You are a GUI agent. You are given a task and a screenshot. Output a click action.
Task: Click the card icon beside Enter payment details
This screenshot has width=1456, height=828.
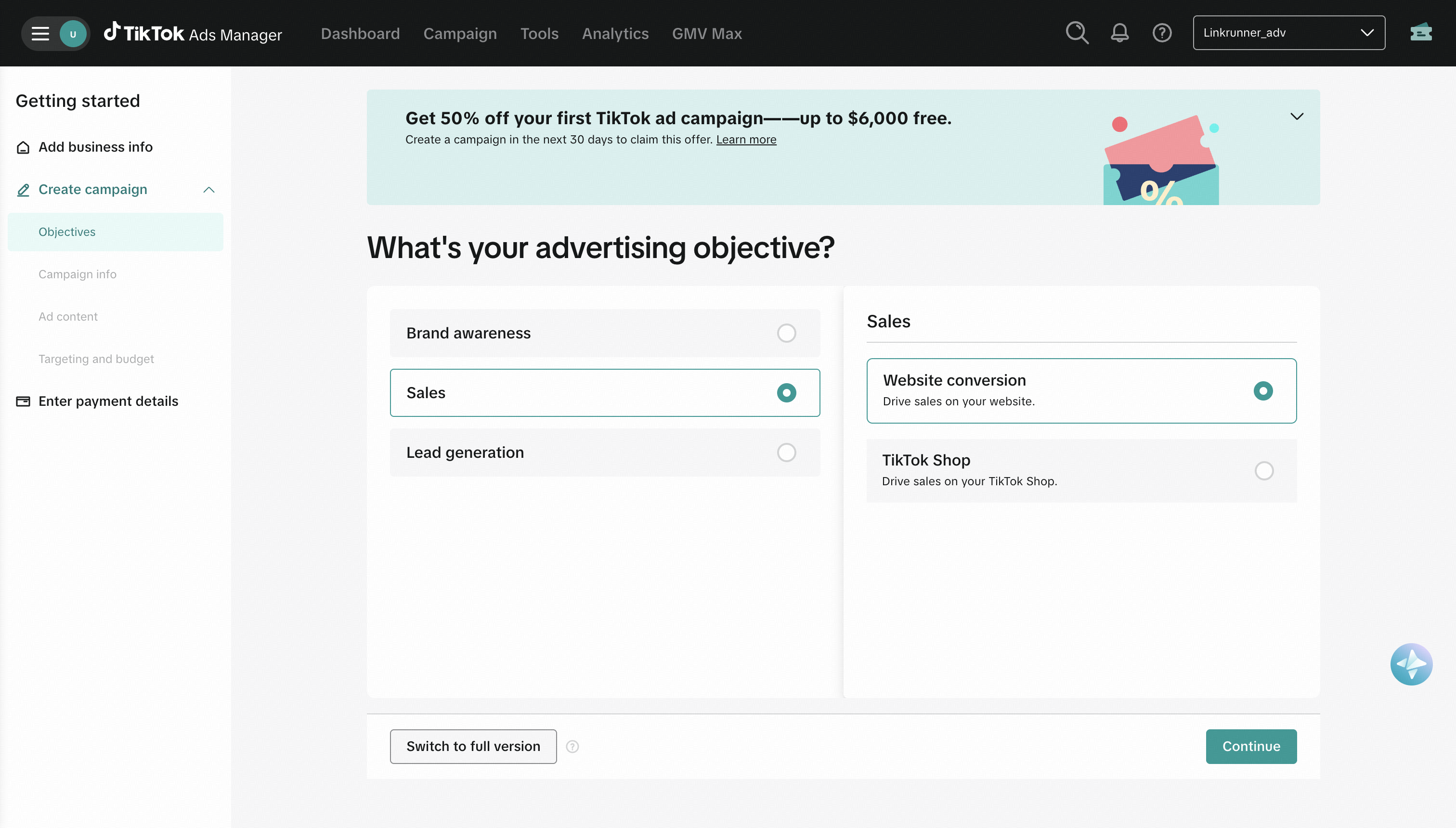(23, 401)
